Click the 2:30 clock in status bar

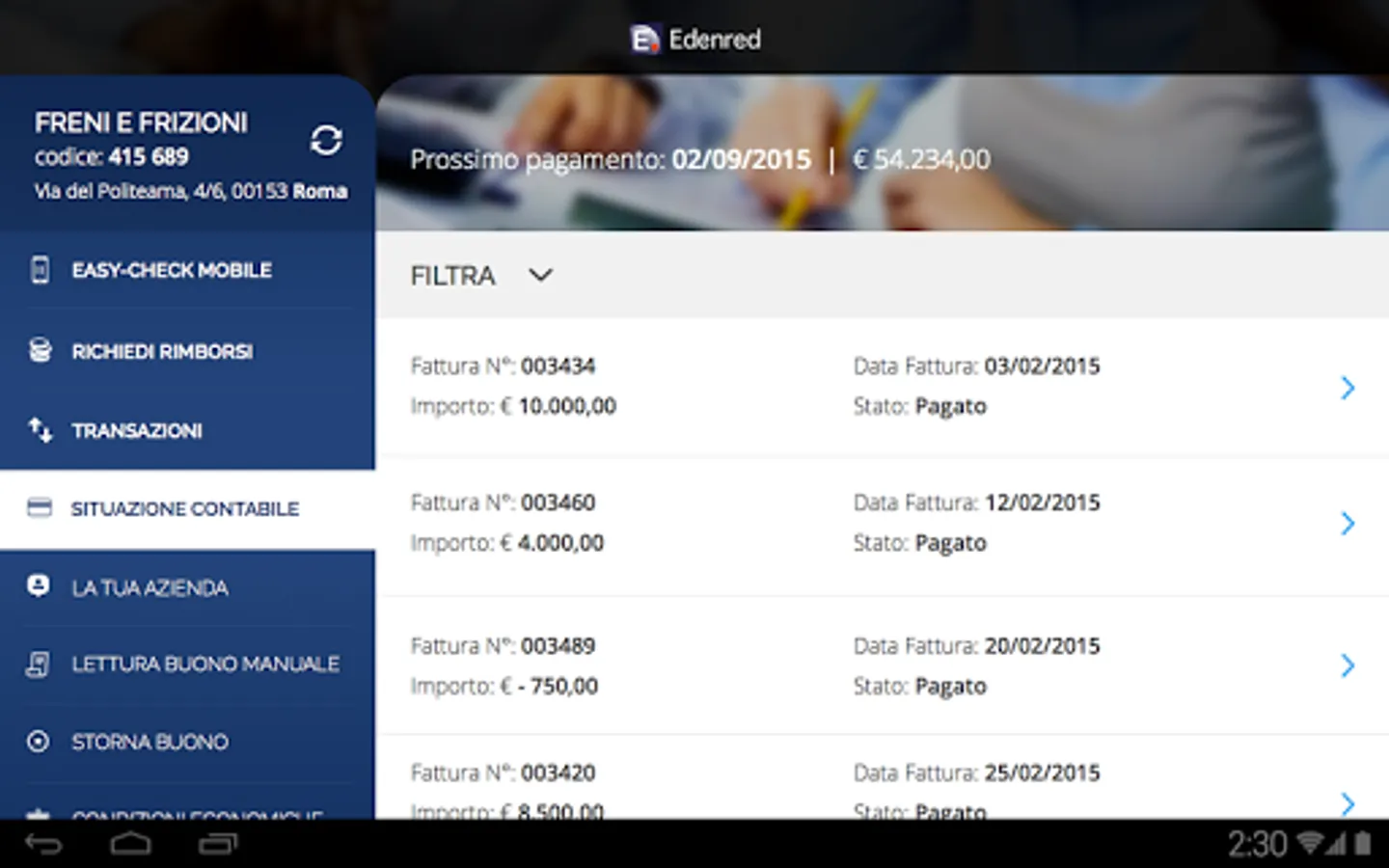click(x=1258, y=845)
